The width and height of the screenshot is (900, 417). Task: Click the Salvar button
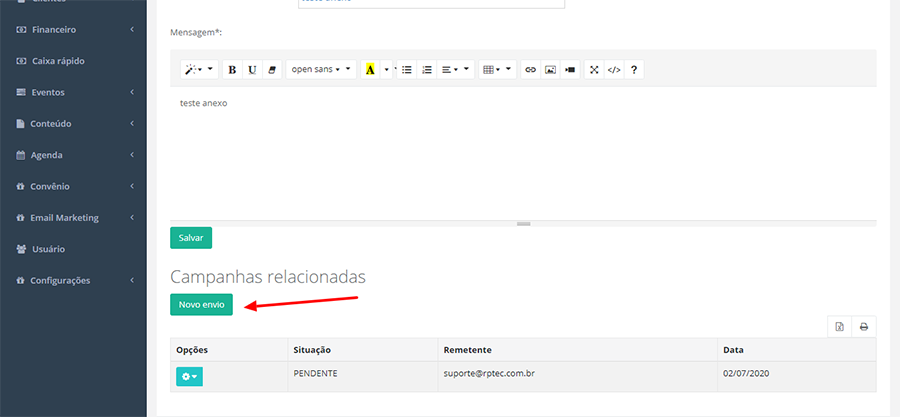pyautogui.click(x=191, y=238)
